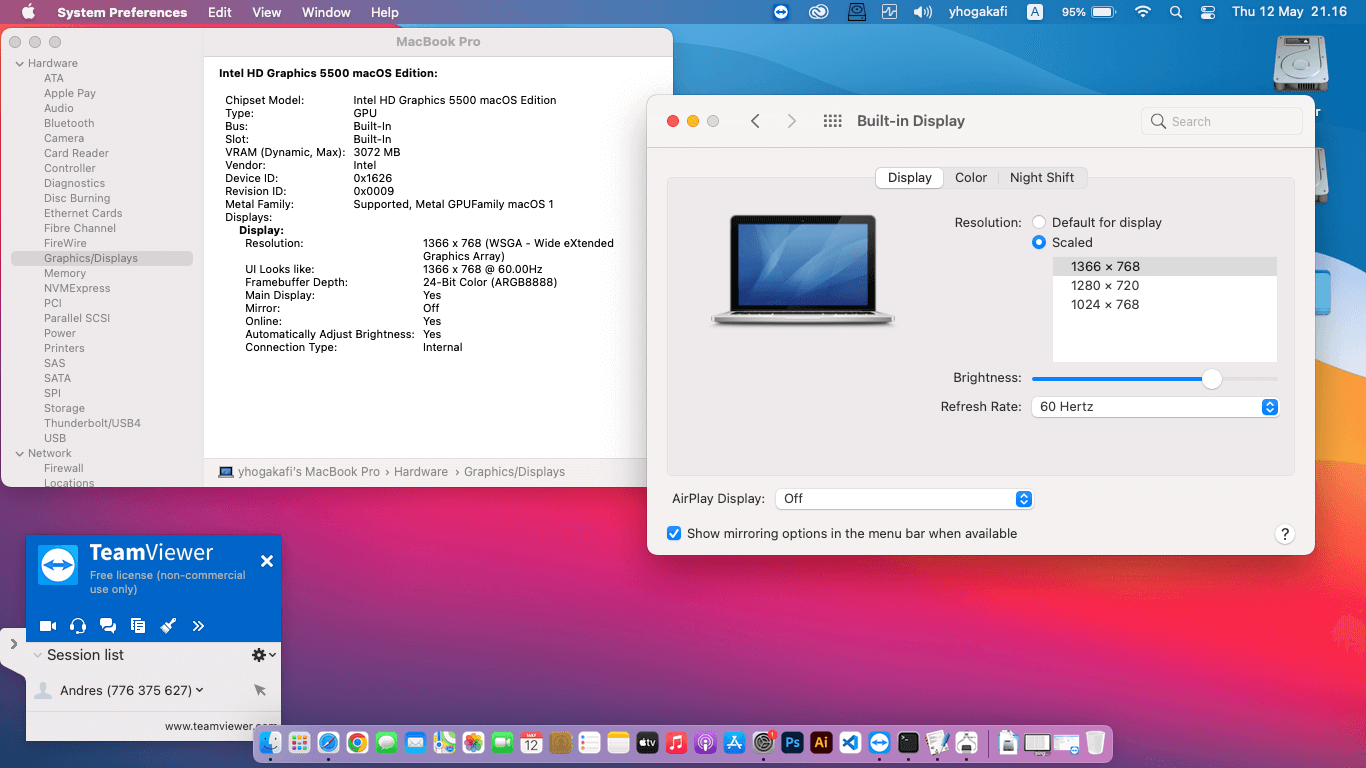This screenshot has height=768, width=1366.
Task: Open the Refresh Rate dropdown
Action: (x=1155, y=407)
